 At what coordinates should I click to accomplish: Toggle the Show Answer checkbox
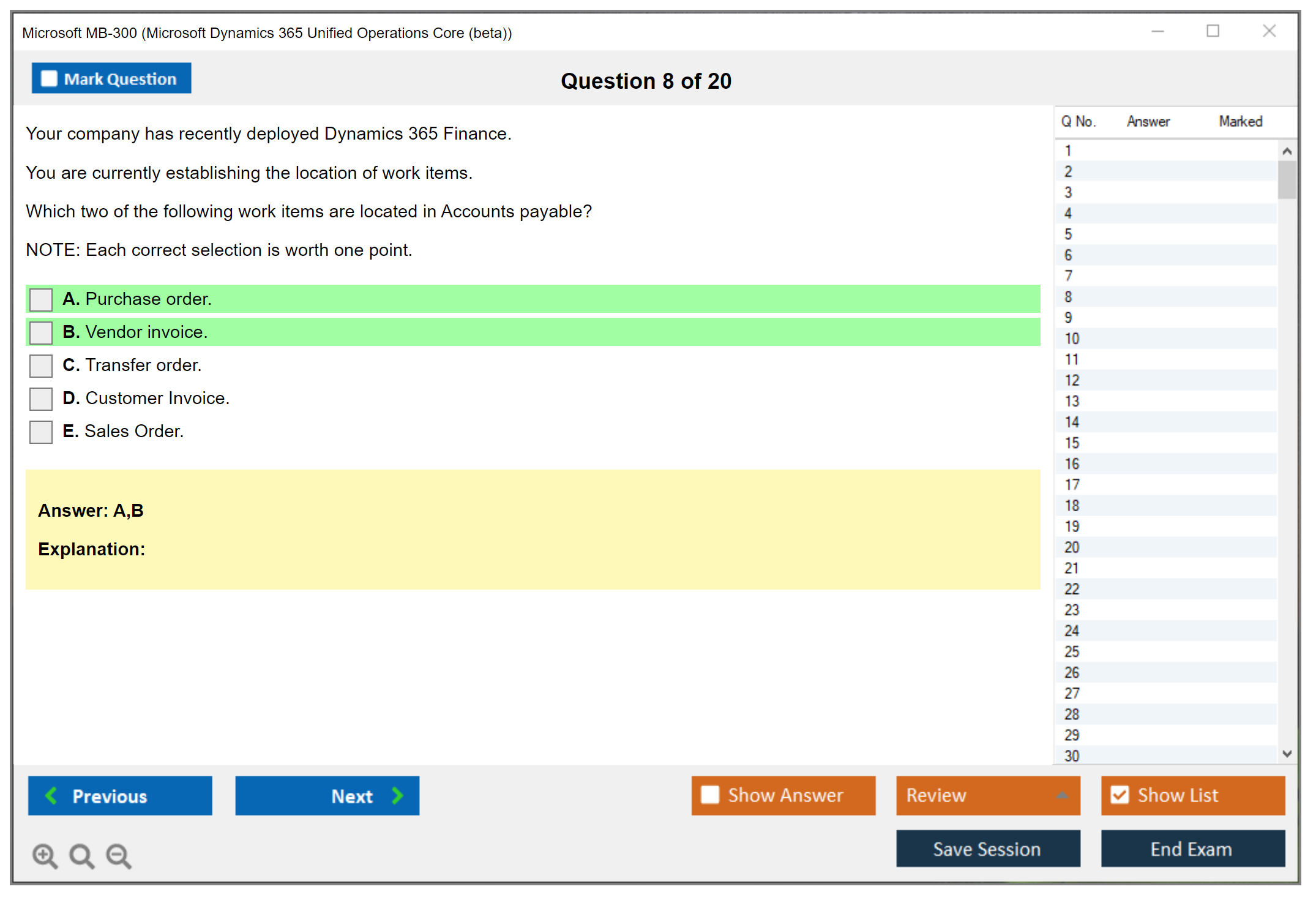pyautogui.click(x=710, y=795)
